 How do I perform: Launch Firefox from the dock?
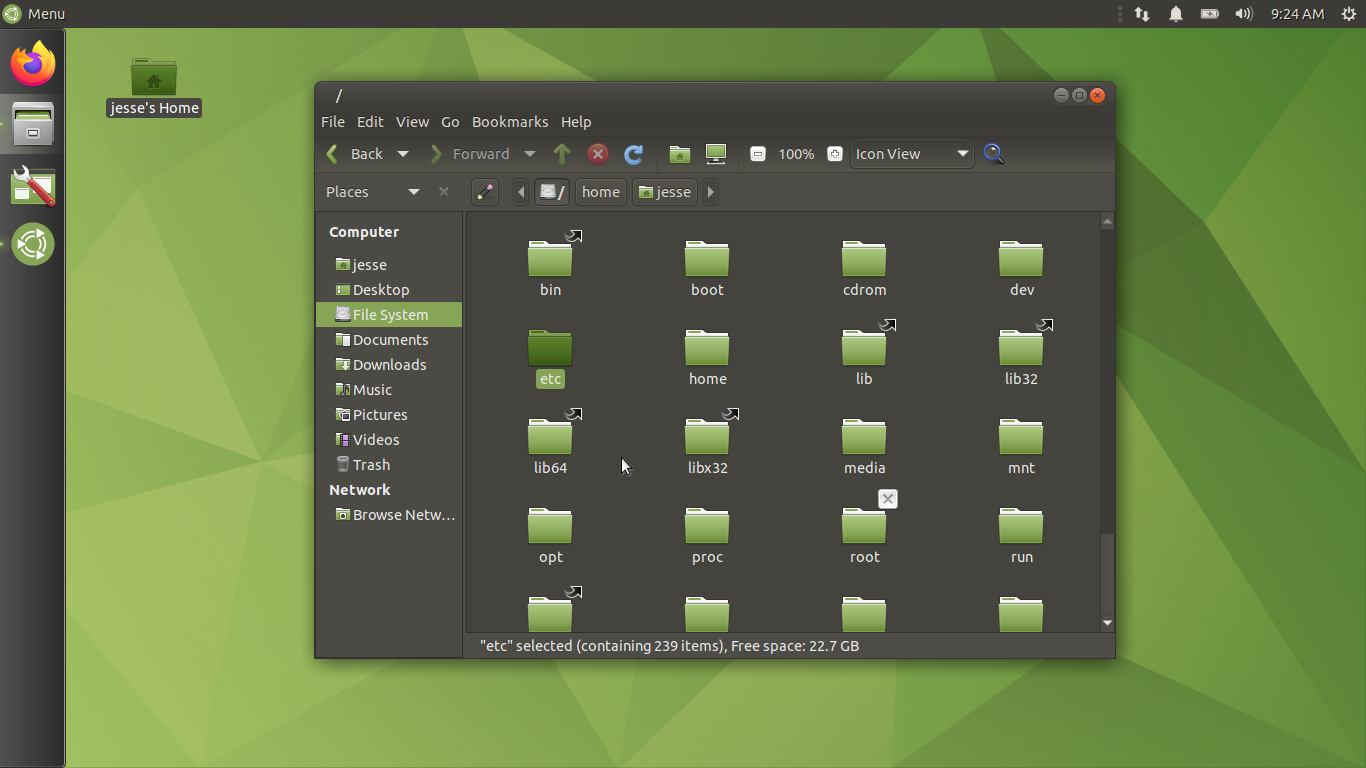coord(33,63)
